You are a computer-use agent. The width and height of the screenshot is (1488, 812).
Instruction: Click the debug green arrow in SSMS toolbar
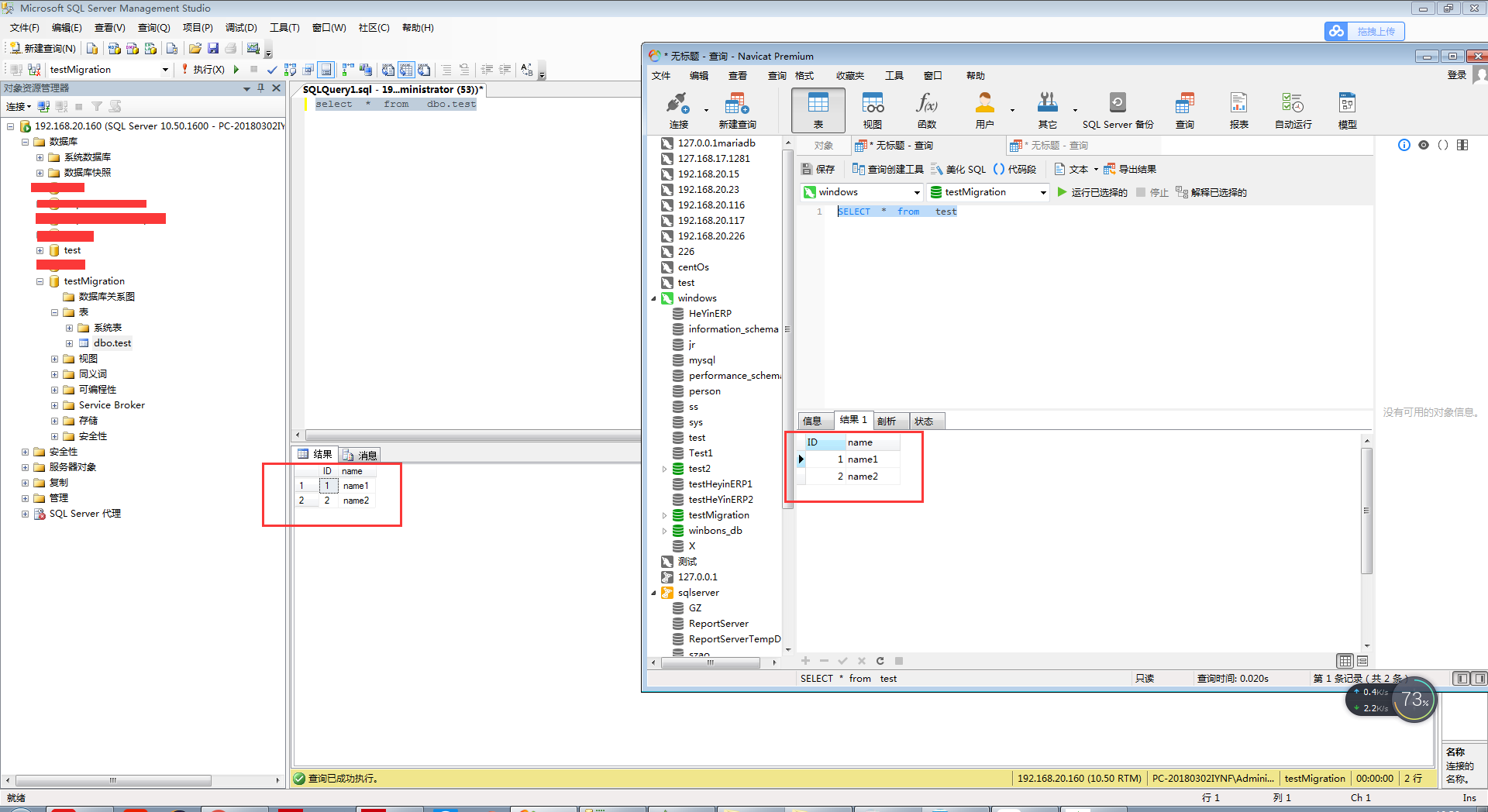[x=236, y=69]
